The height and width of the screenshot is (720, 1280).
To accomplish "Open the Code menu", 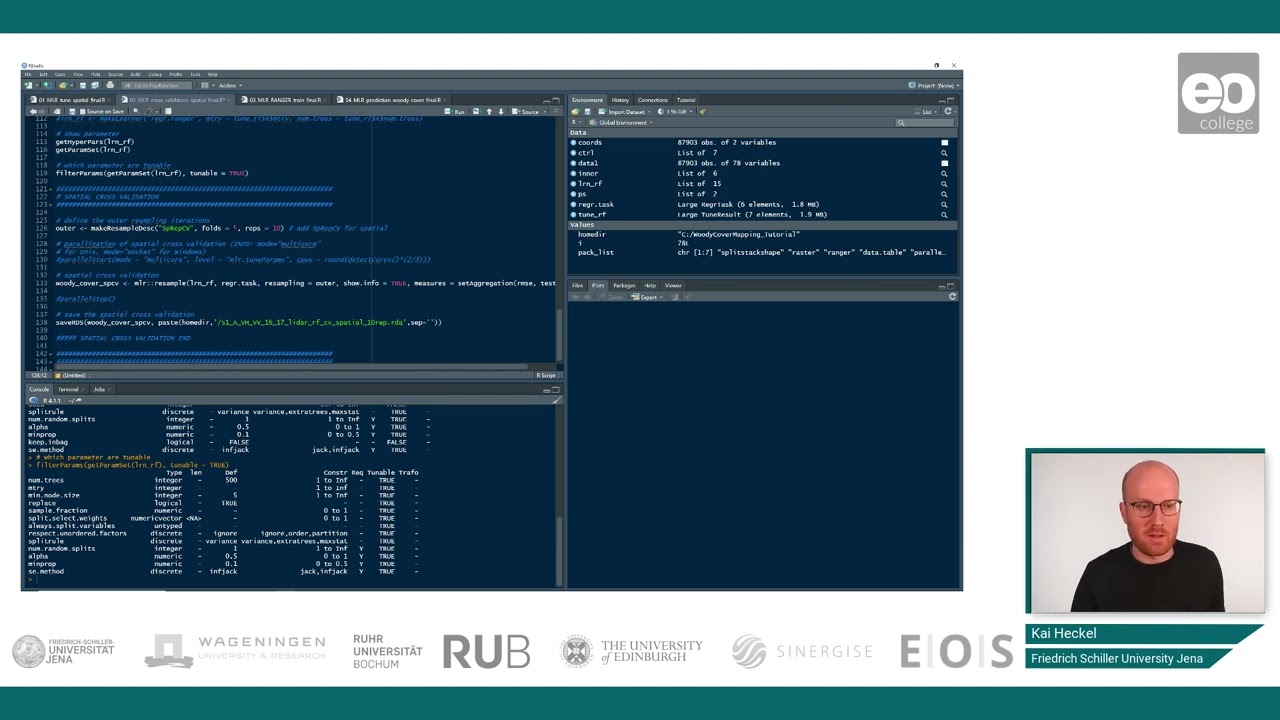I will [x=60, y=74].
